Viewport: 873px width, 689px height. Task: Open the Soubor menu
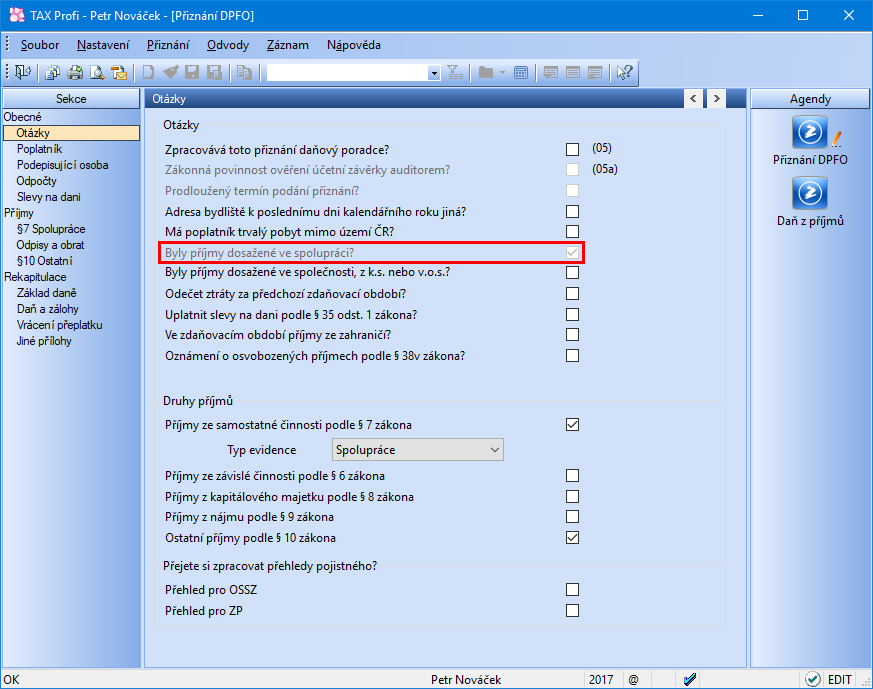coord(40,45)
